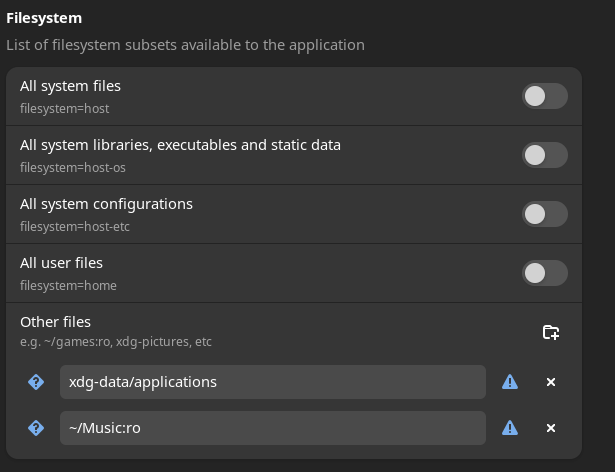Viewport: 615px width, 472px height.
Task: Edit the xdg-data/applications path field
Action: tap(272, 382)
